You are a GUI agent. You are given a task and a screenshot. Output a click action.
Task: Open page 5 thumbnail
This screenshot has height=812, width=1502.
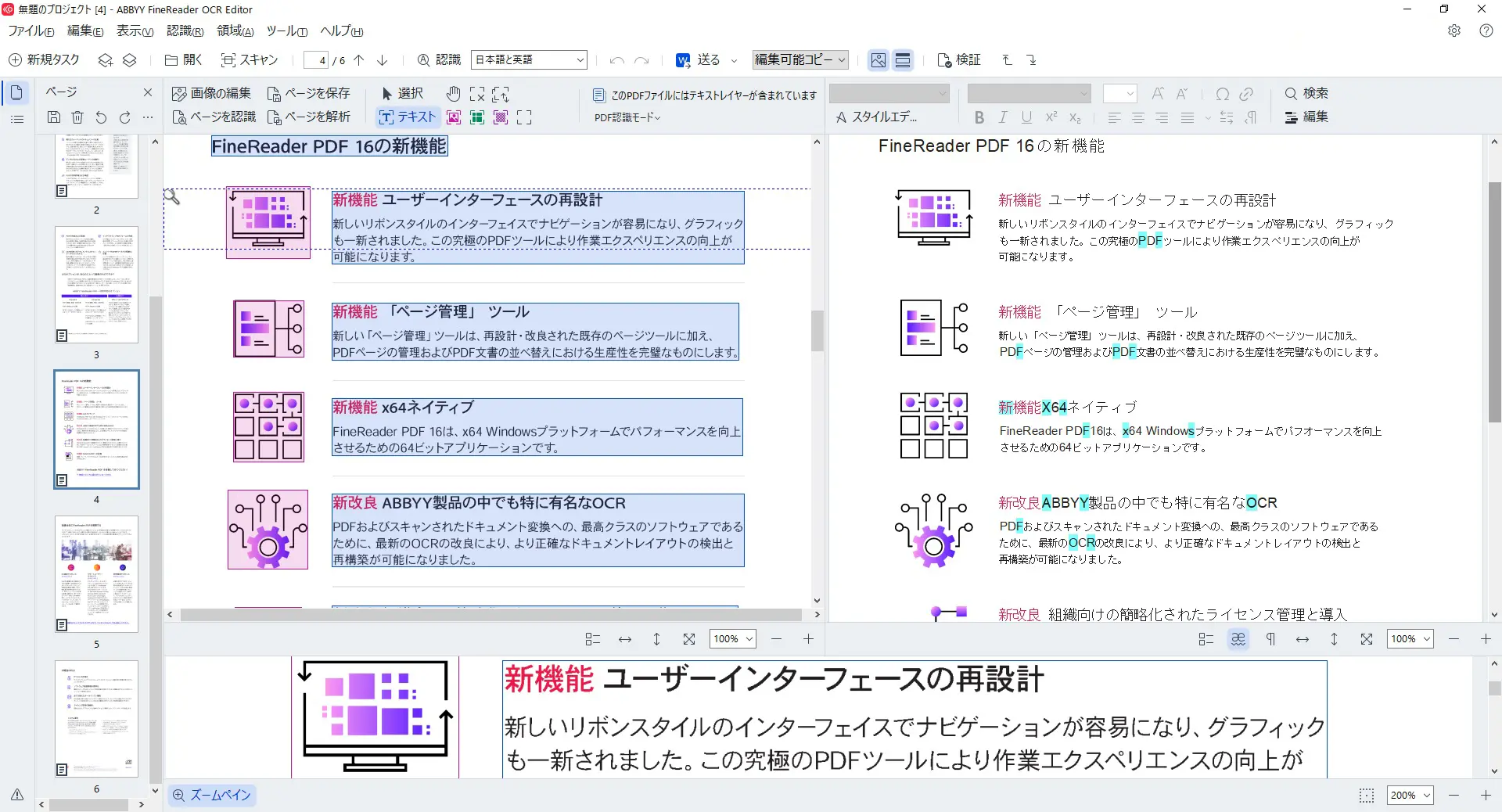coord(96,574)
